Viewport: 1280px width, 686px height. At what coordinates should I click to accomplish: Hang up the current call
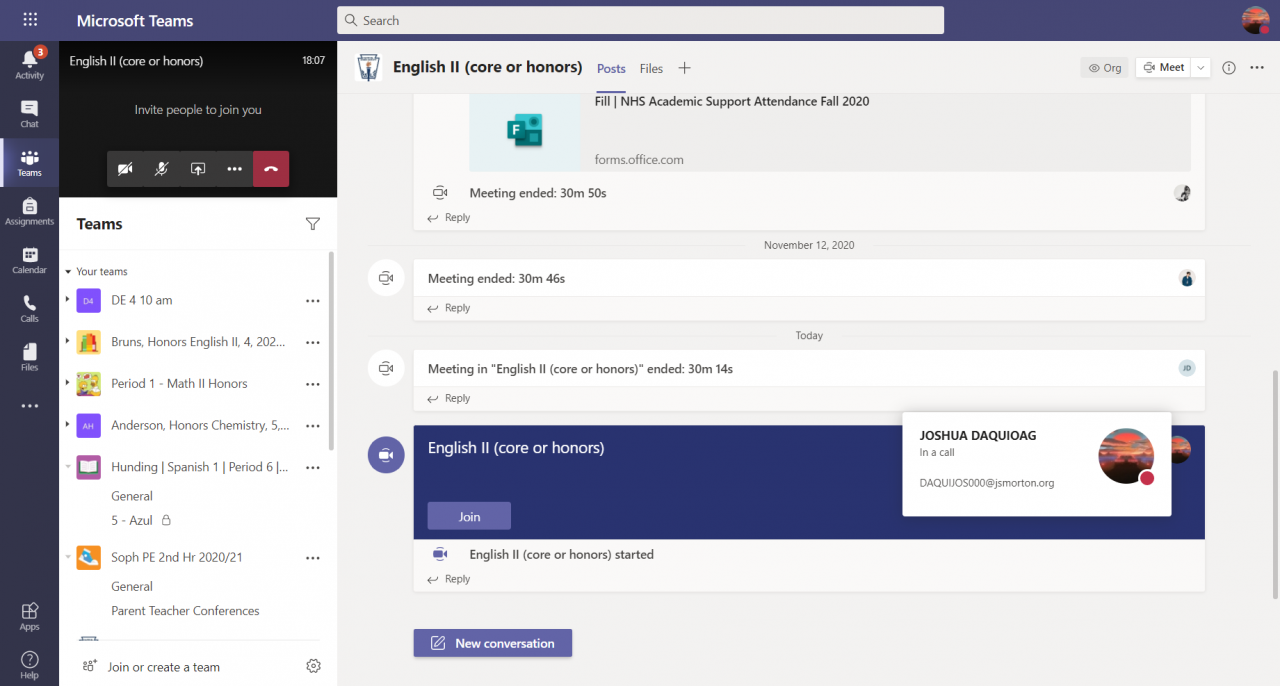[271, 169]
